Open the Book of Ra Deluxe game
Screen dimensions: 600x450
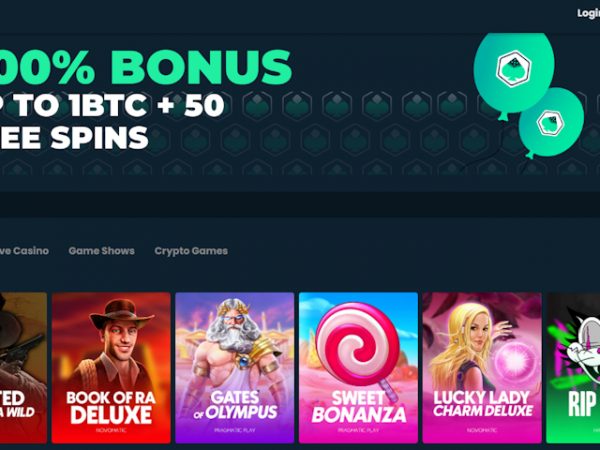pos(111,368)
